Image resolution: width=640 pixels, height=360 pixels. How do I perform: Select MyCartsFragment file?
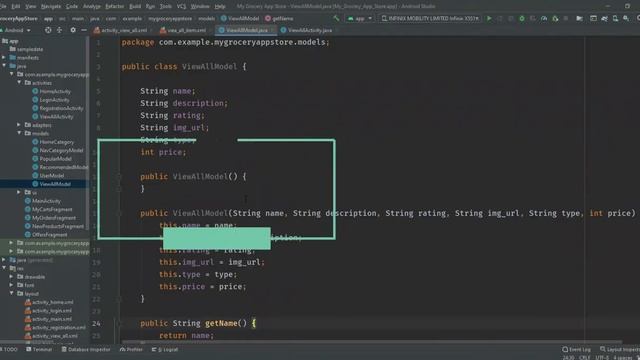[49, 209]
